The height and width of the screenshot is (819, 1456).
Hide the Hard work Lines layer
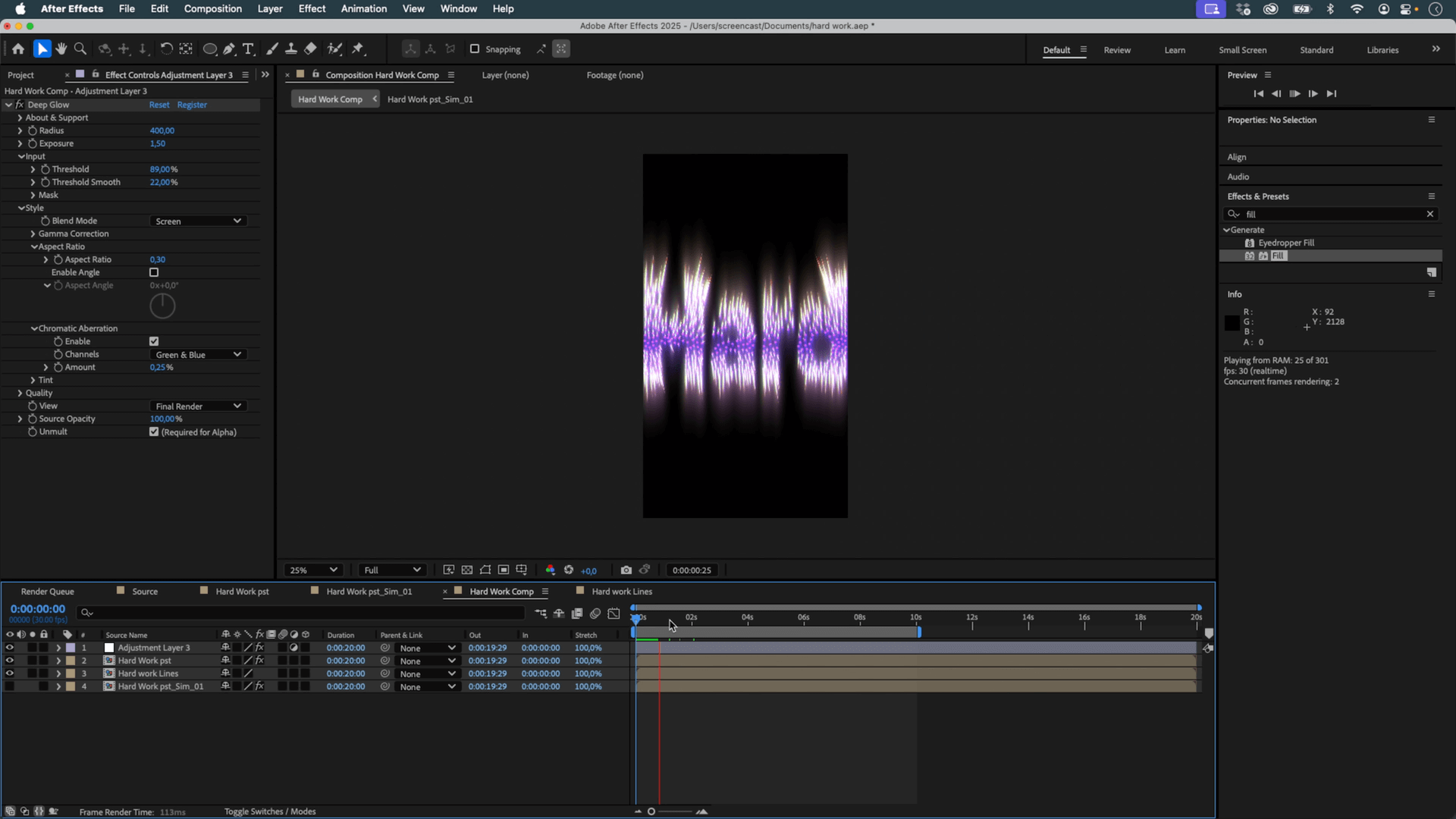coord(10,674)
